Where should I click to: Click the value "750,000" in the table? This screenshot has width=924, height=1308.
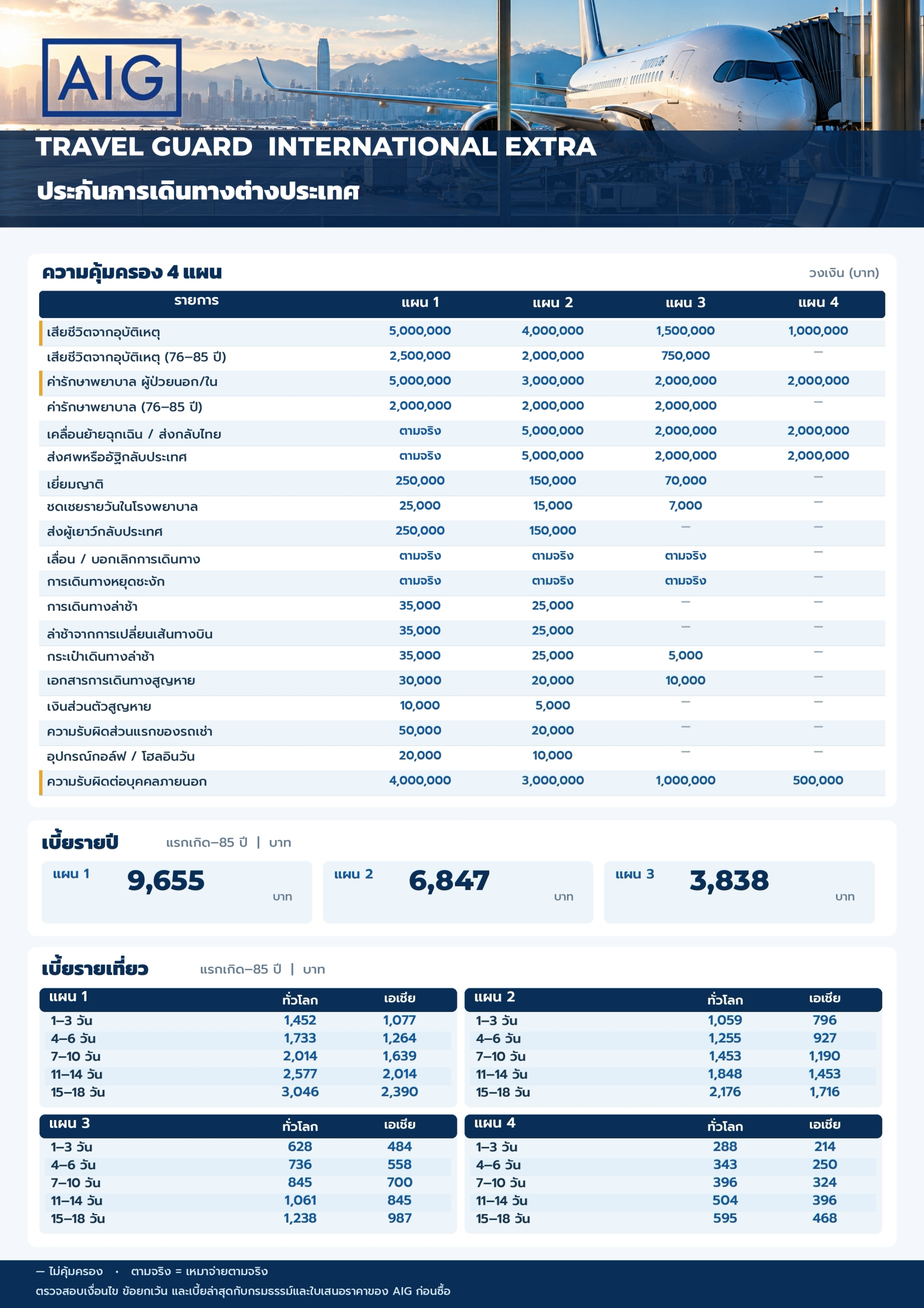click(x=686, y=356)
